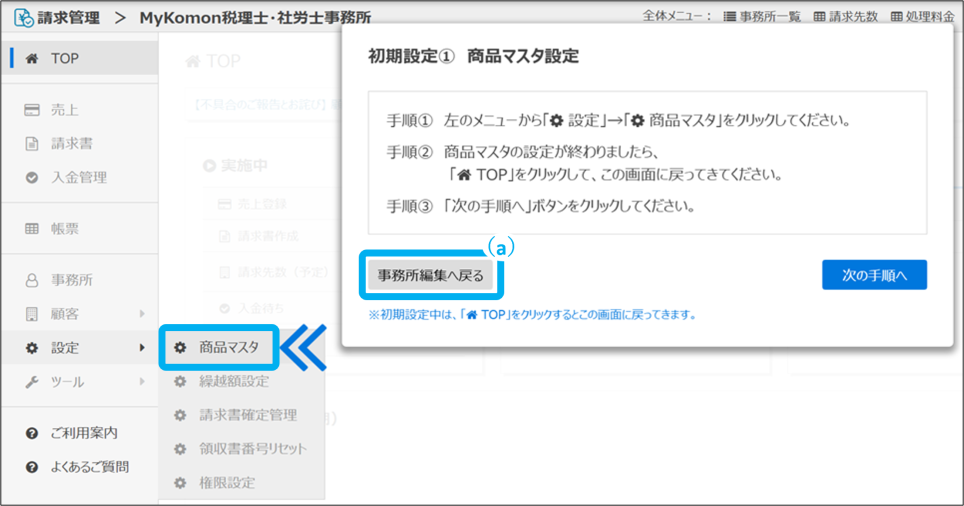This screenshot has width=964, height=506.
Task: Click the ツール wrench icon
Action: 32,382
